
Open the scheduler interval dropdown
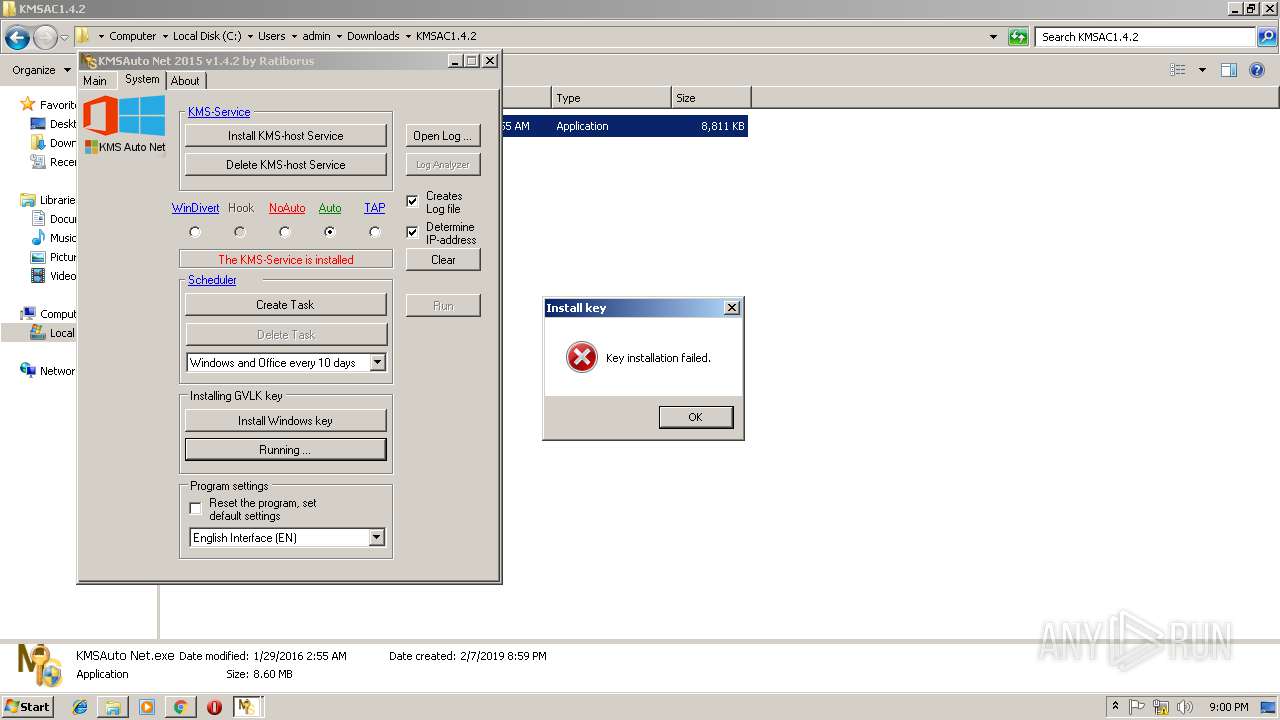tap(377, 363)
